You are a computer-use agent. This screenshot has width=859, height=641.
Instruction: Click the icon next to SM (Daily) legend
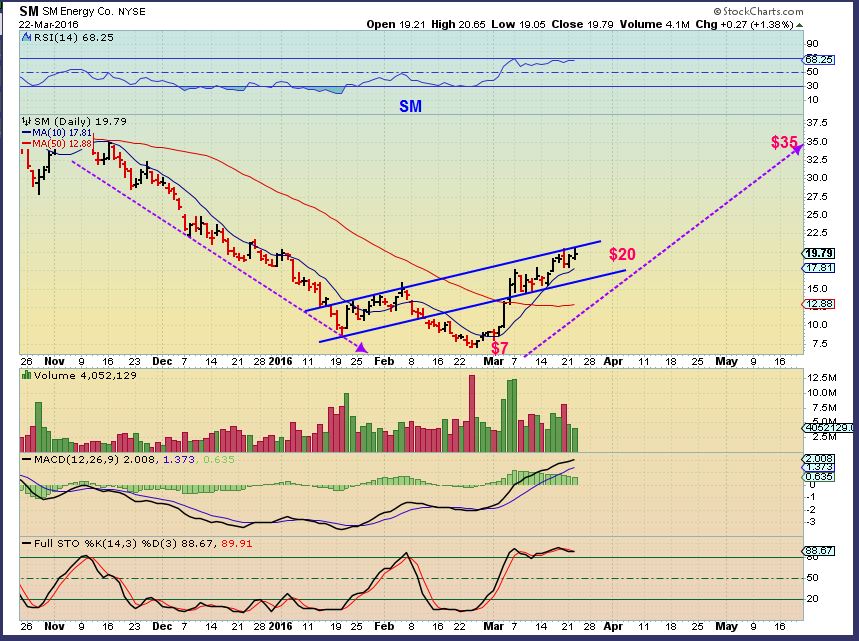pos(25,120)
